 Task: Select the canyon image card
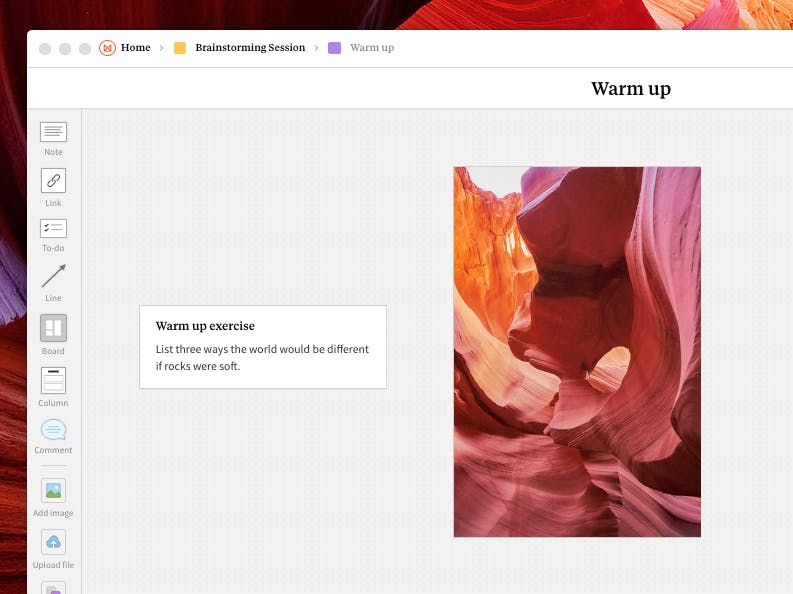(x=577, y=352)
